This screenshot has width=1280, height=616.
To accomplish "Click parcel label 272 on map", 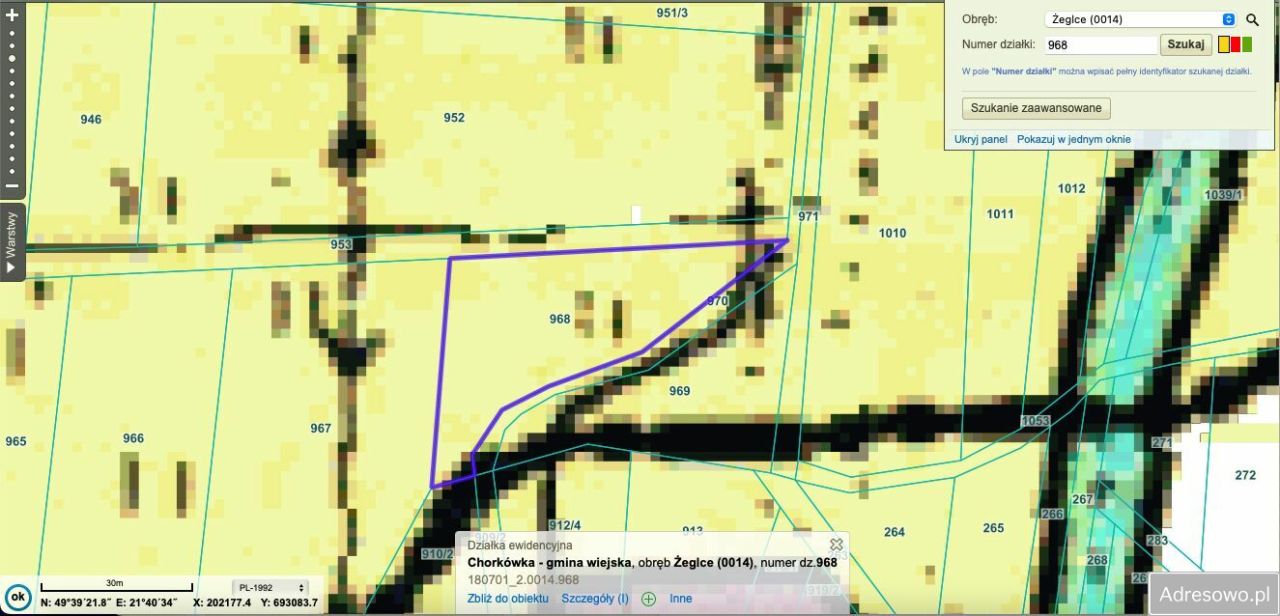I will 1245,475.
